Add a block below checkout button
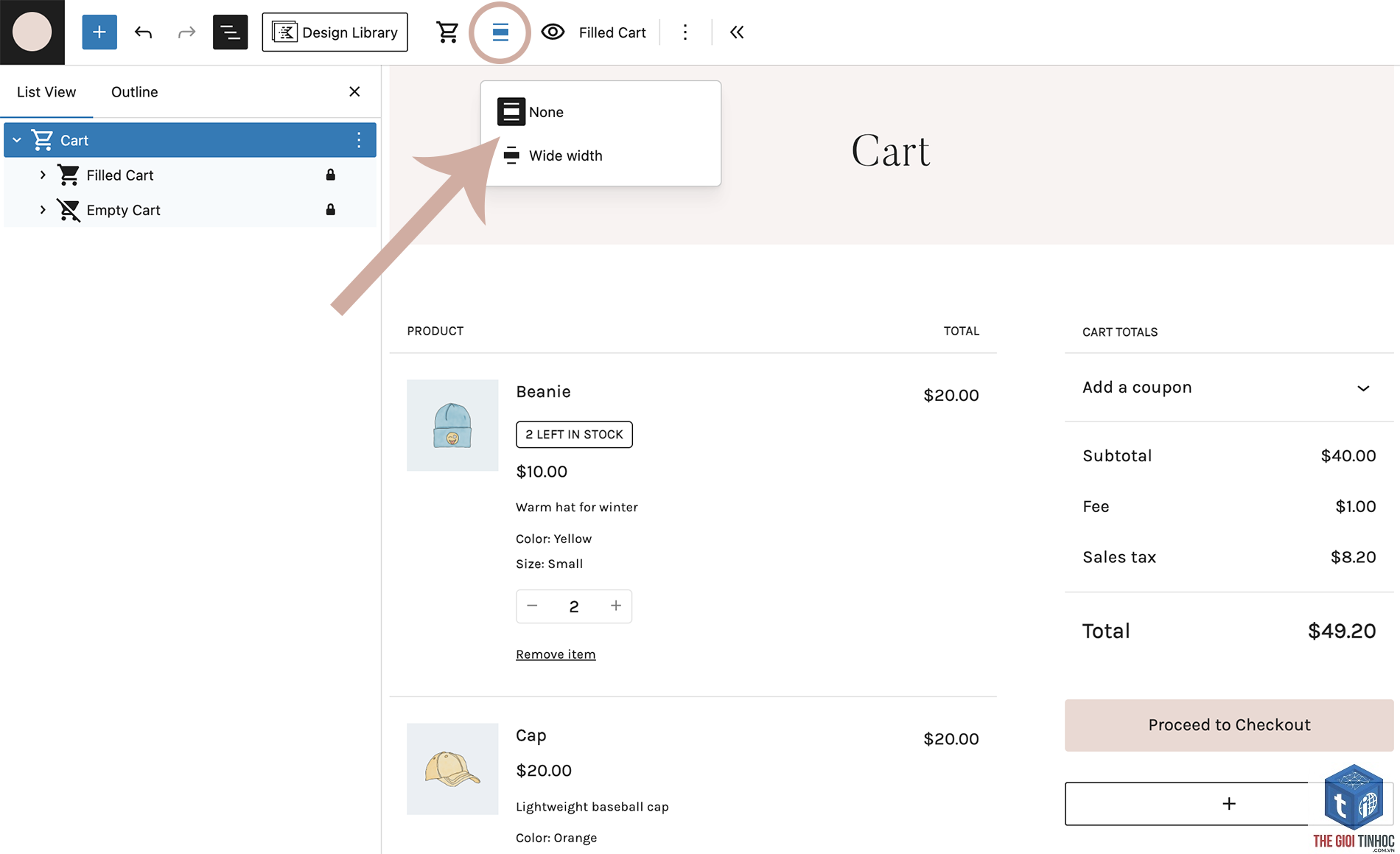The image size is (1400, 854). pos(1229,804)
